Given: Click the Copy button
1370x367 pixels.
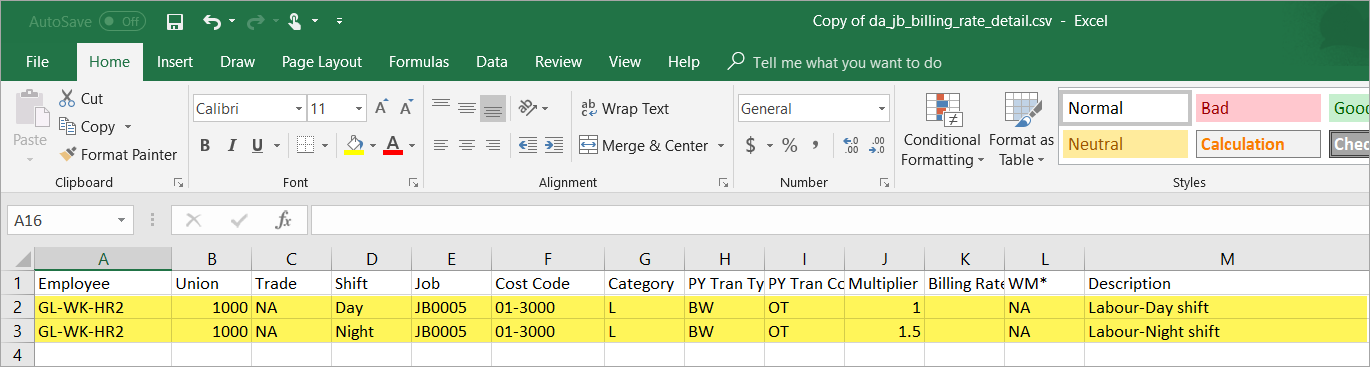Looking at the screenshot, I should pos(87,127).
